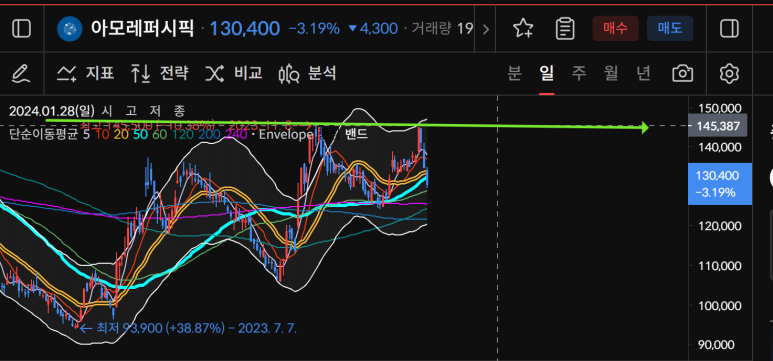773x361 pixels.
Task: Capture chart with camera icon
Action: point(683,73)
